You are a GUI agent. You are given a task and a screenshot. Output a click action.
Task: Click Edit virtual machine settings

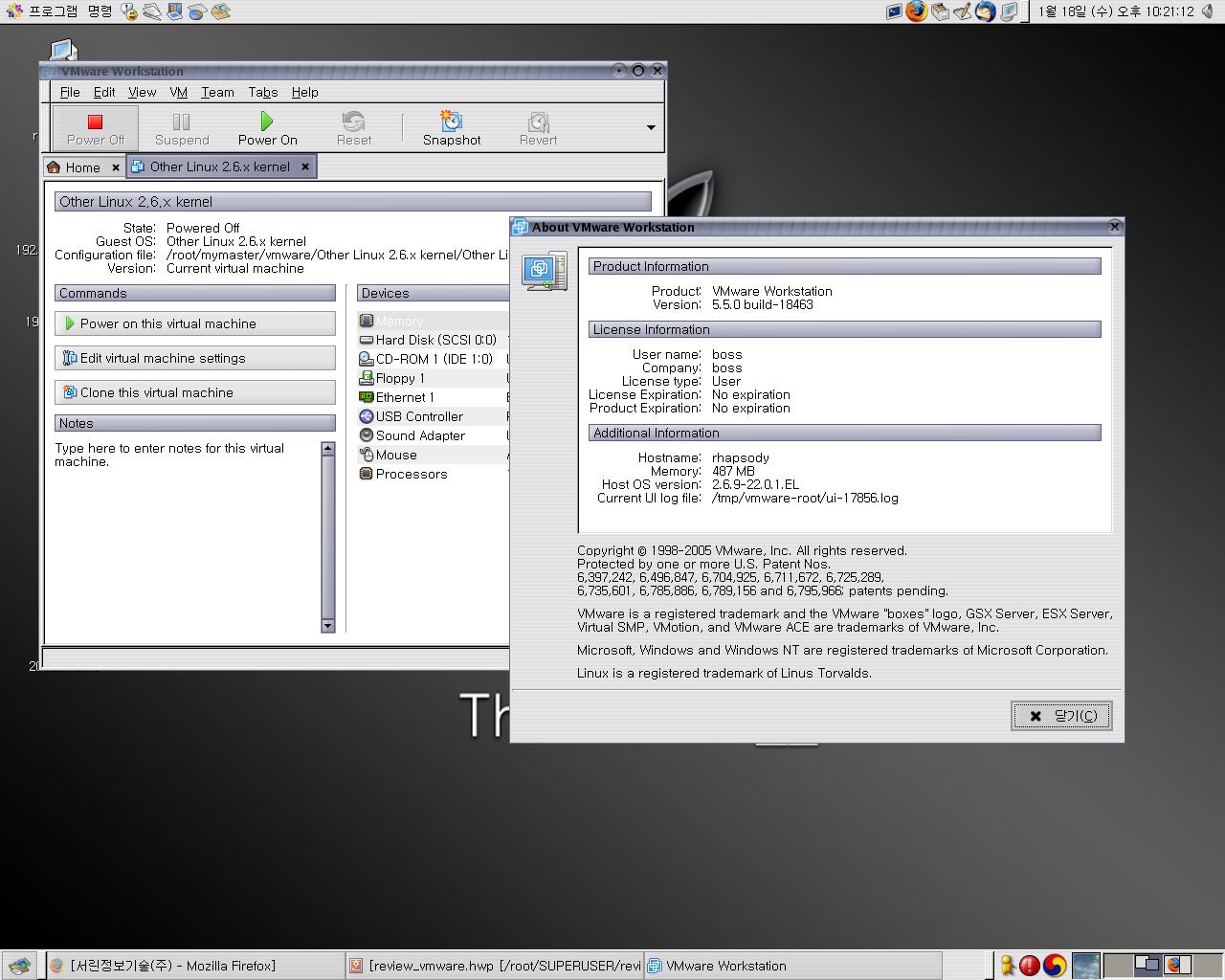tap(195, 358)
